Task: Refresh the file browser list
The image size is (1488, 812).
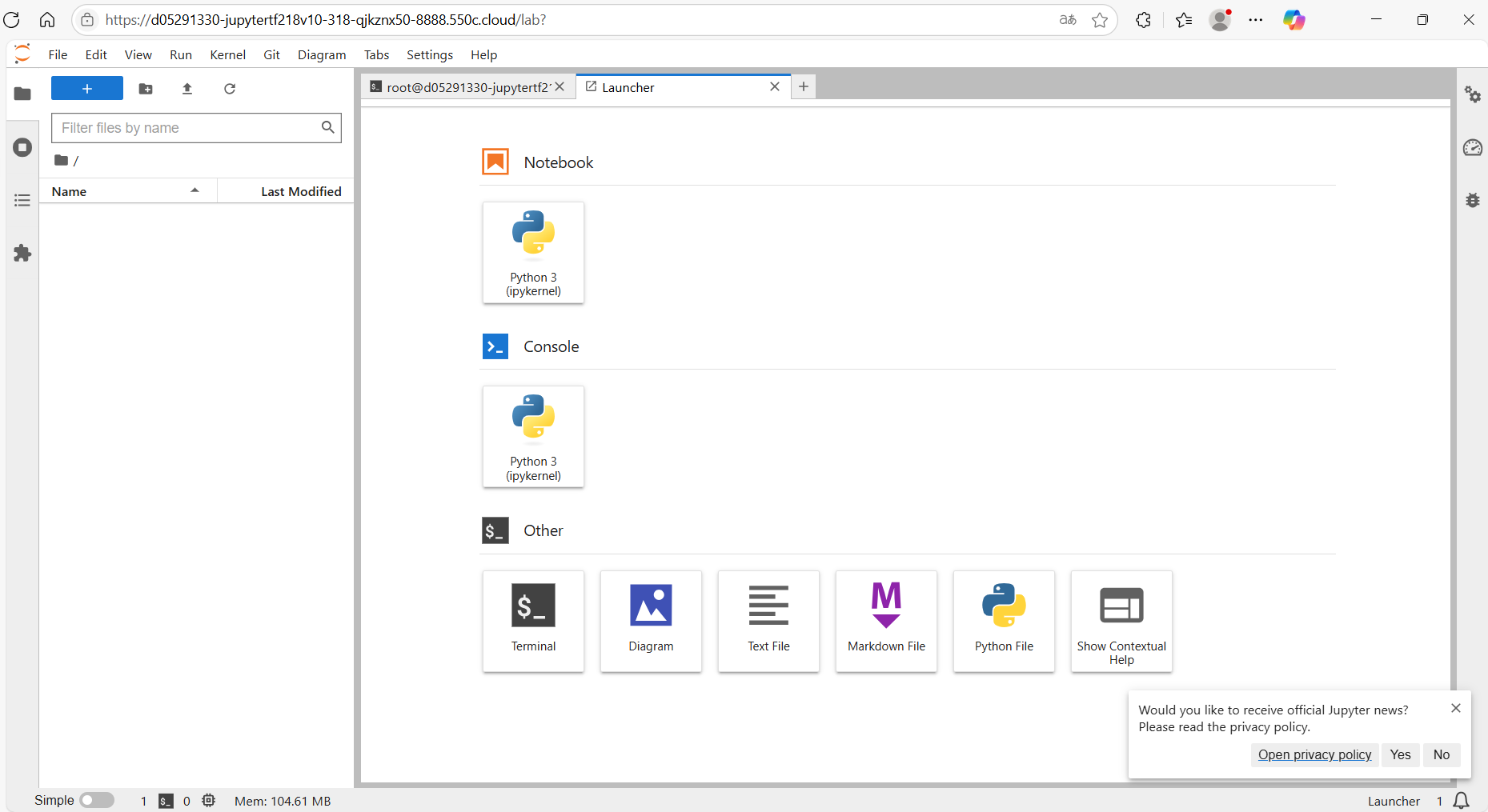Action: point(230,89)
